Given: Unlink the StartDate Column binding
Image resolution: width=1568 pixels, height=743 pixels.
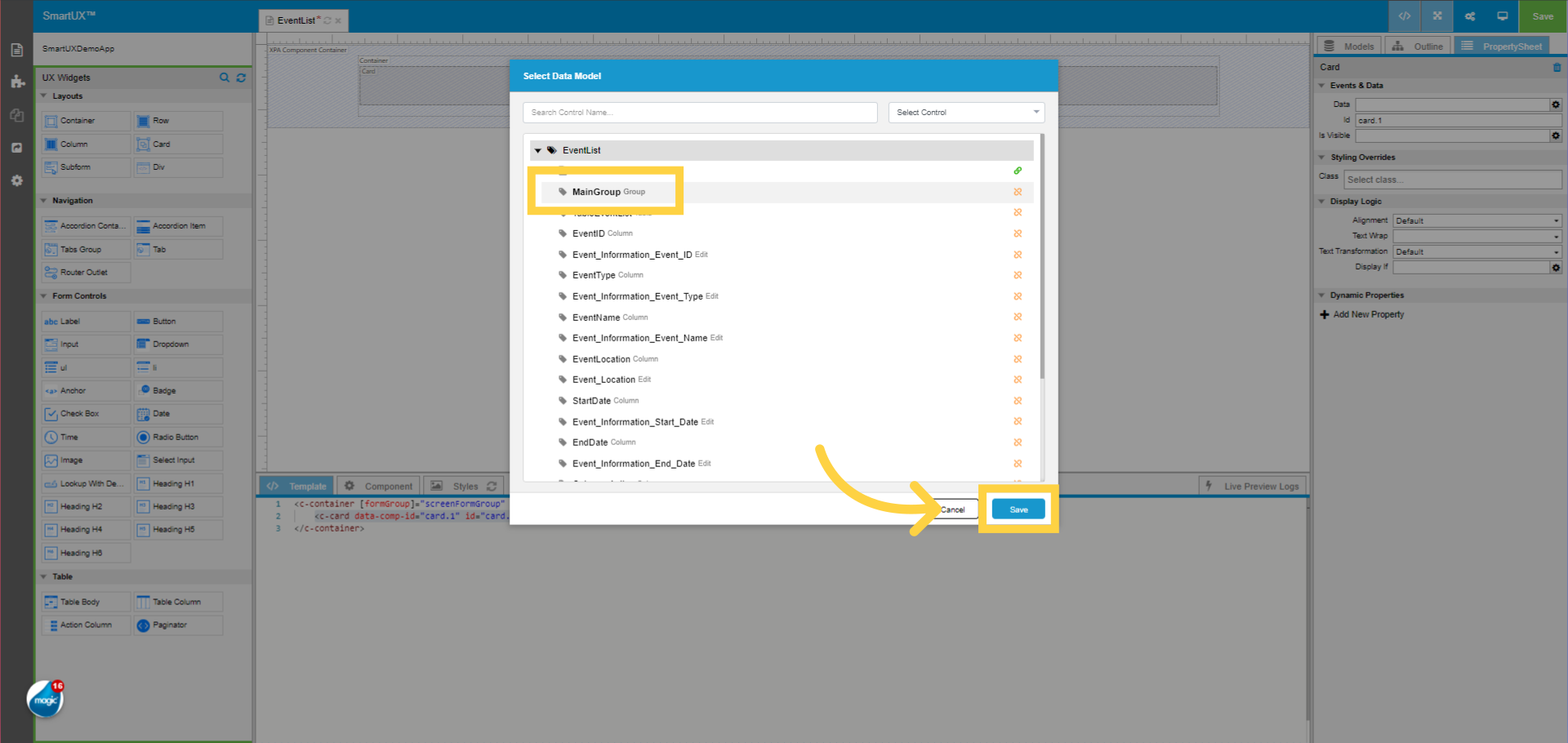Looking at the screenshot, I should (1018, 401).
